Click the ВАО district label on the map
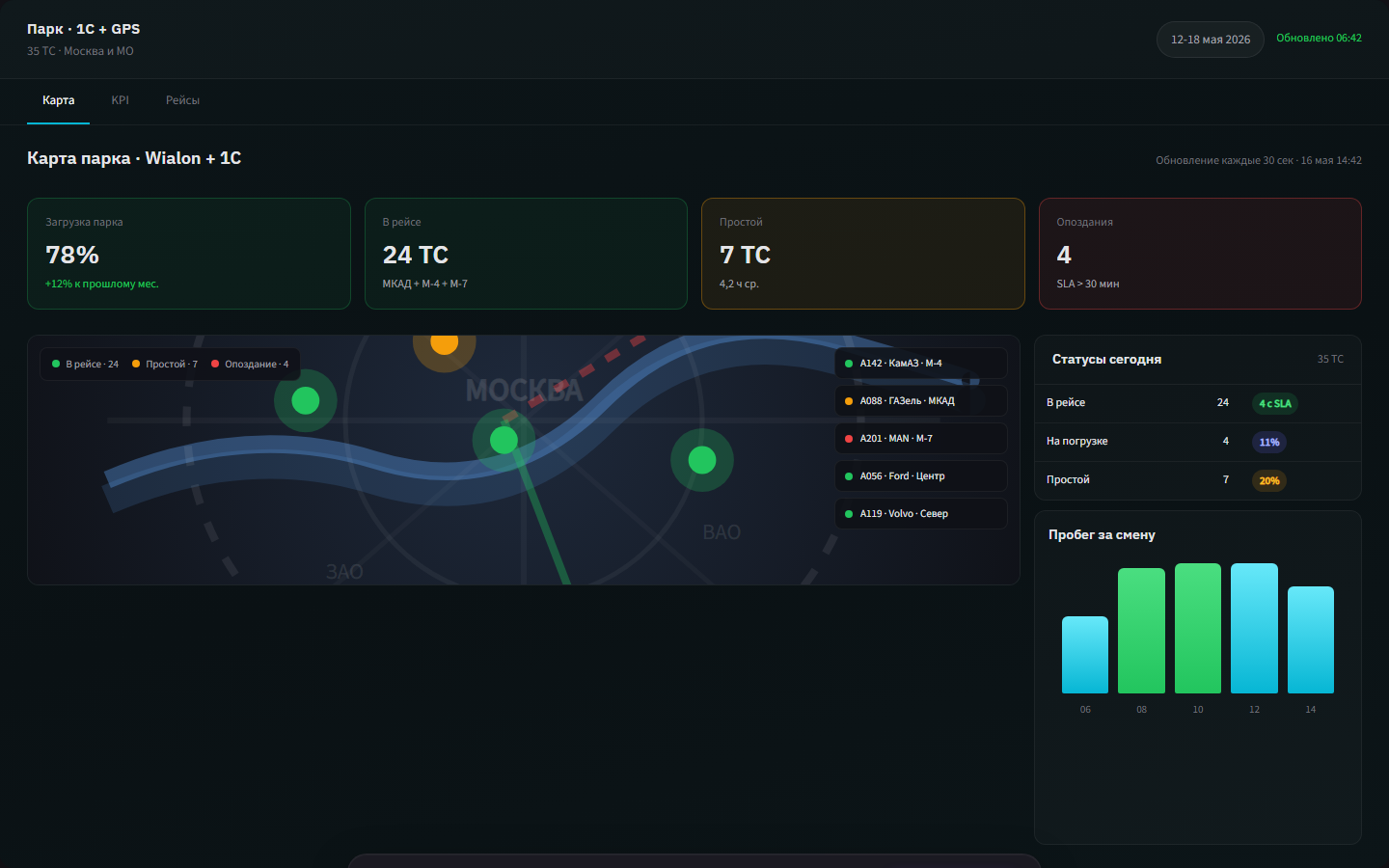 coord(722,532)
